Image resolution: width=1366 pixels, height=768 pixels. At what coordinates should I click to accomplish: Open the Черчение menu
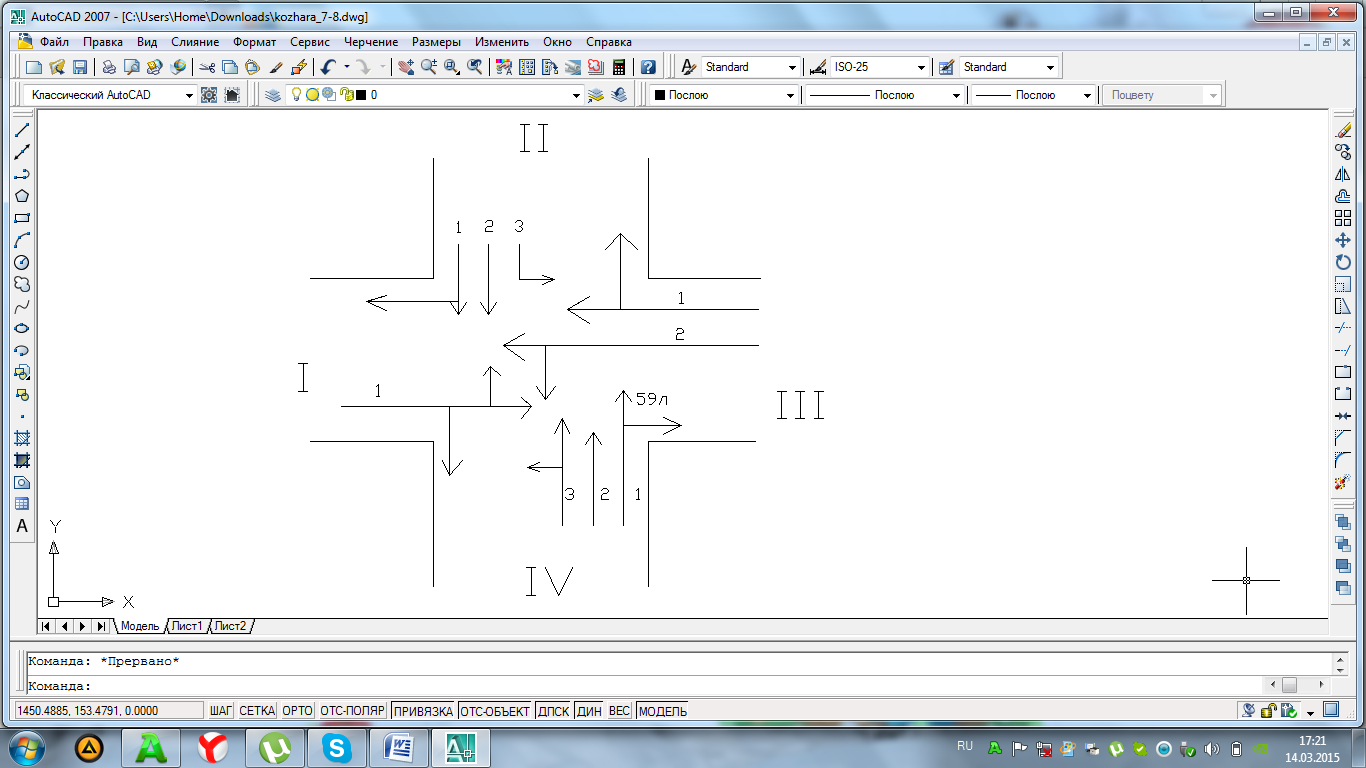click(371, 42)
